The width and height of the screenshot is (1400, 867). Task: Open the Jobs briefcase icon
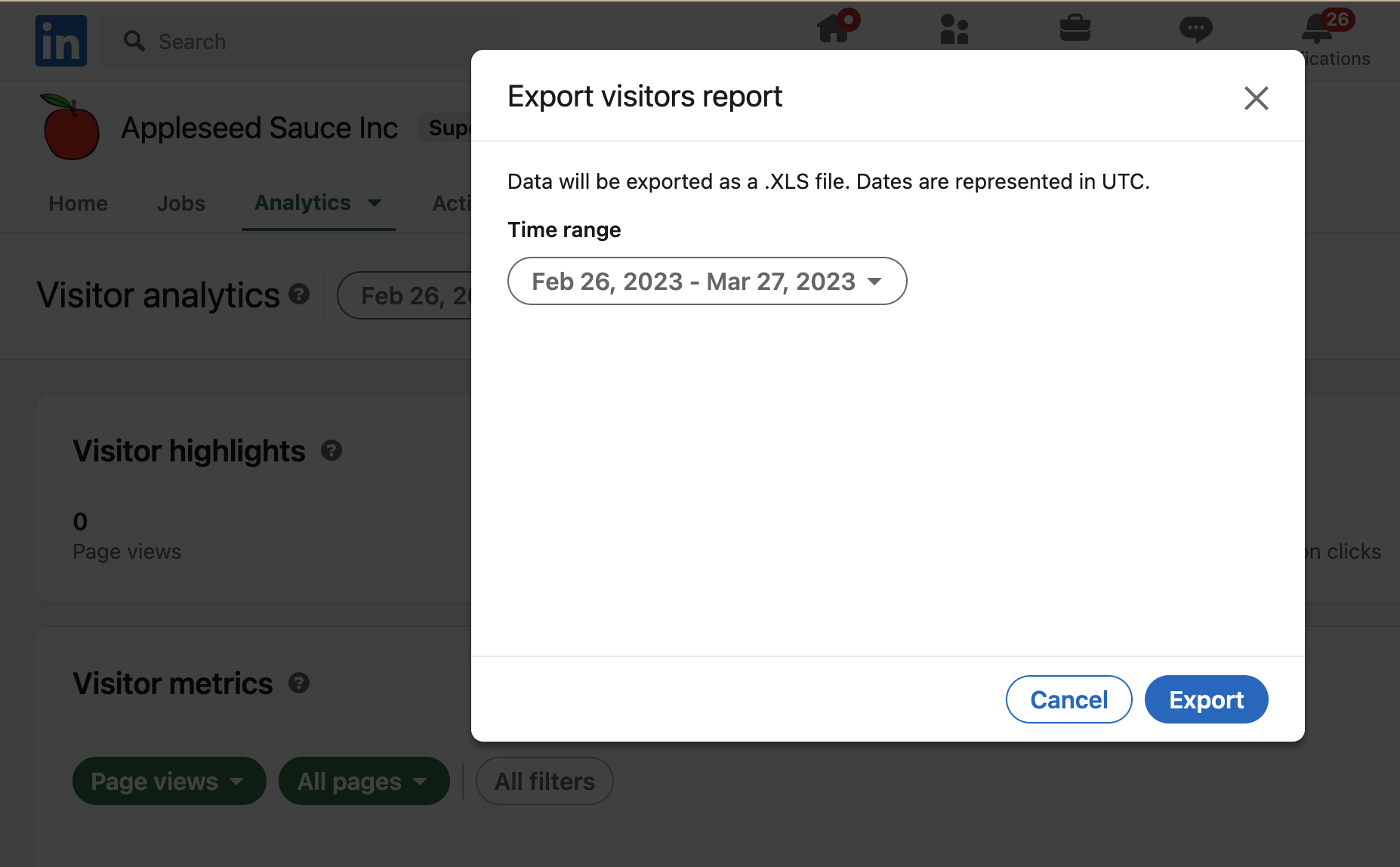point(1075,29)
